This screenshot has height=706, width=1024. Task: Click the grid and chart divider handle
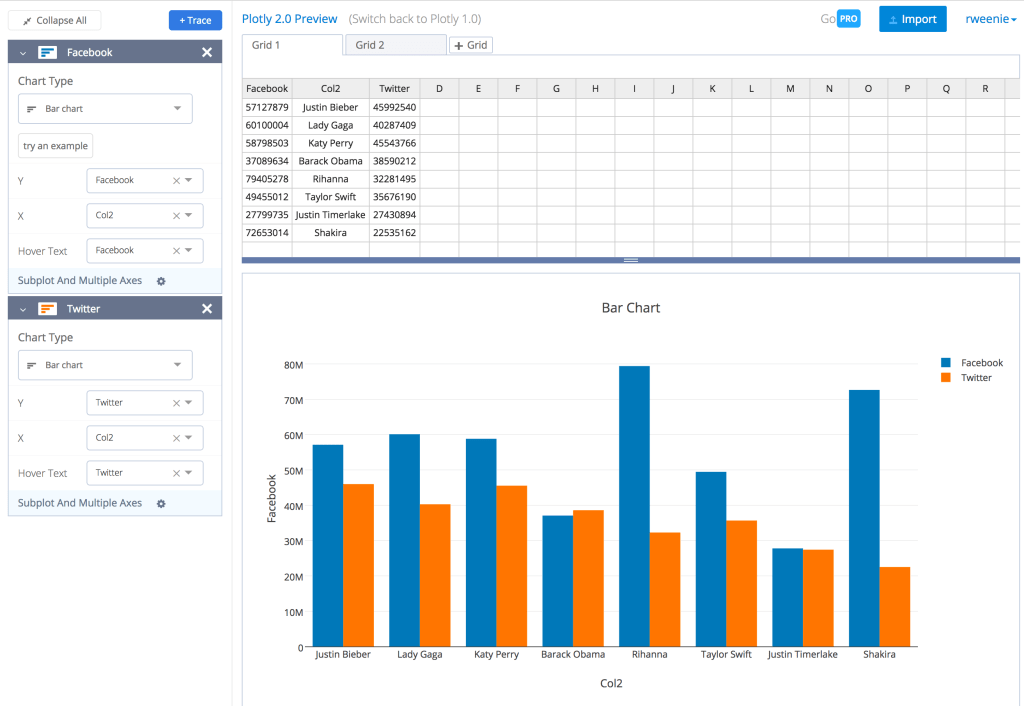(631, 260)
